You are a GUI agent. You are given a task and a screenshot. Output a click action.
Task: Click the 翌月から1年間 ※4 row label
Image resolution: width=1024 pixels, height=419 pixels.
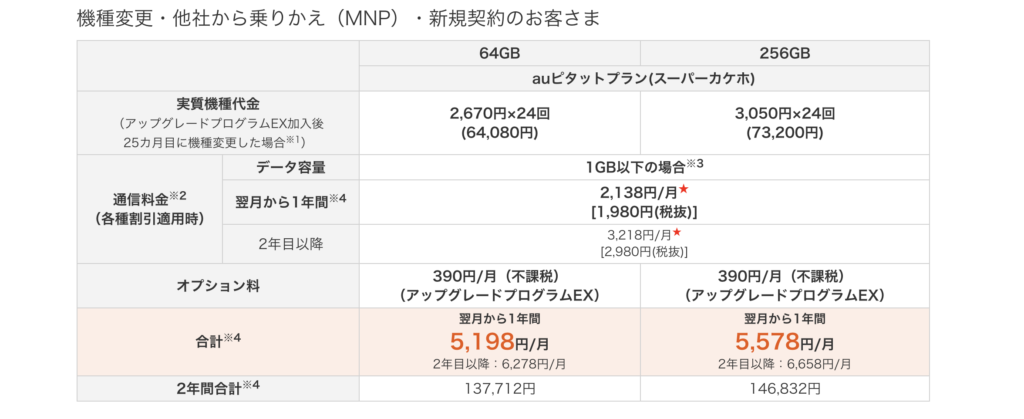click(x=290, y=202)
